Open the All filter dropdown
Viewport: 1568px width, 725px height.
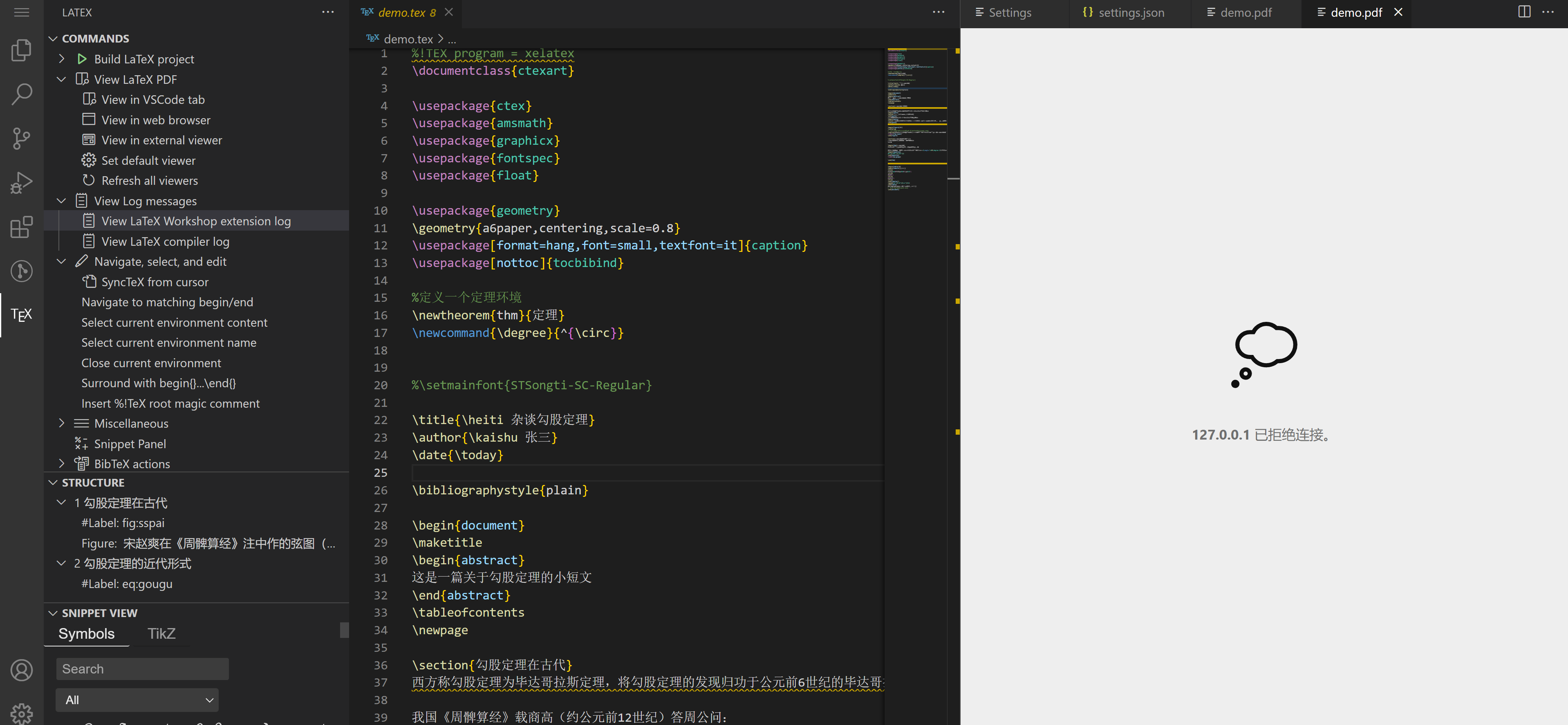pyautogui.click(x=137, y=699)
